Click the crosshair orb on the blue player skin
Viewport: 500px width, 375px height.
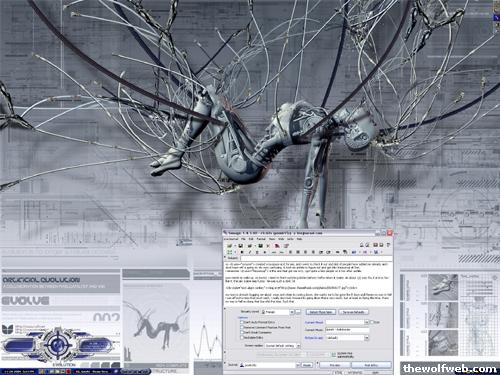[58, 344]
